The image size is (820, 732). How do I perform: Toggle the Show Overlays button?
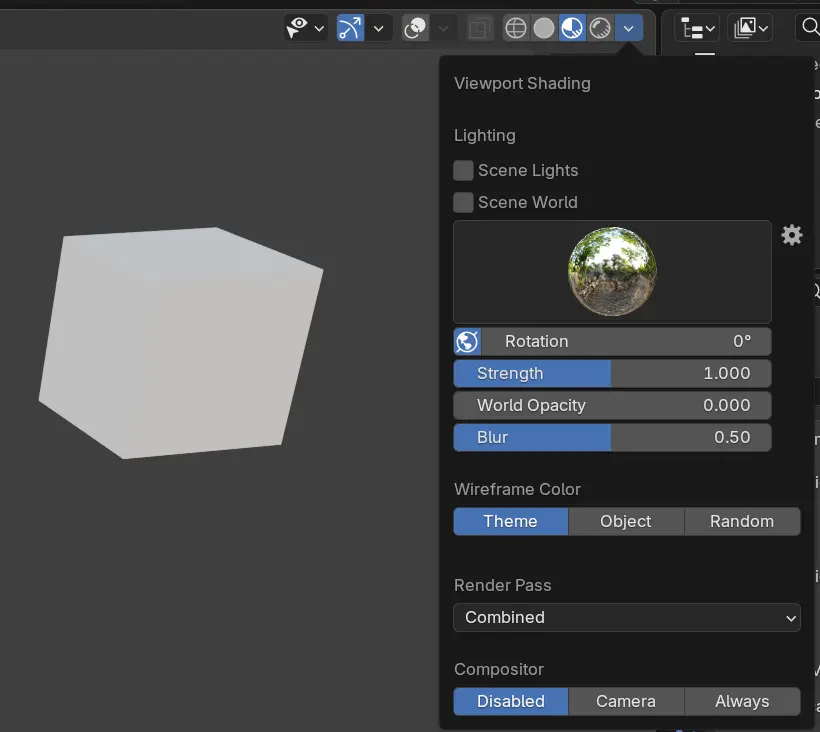tap(416, 28)
